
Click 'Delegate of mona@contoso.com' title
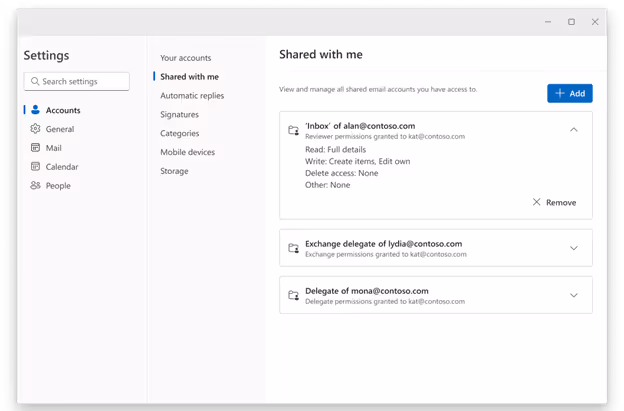coord(367,291)
